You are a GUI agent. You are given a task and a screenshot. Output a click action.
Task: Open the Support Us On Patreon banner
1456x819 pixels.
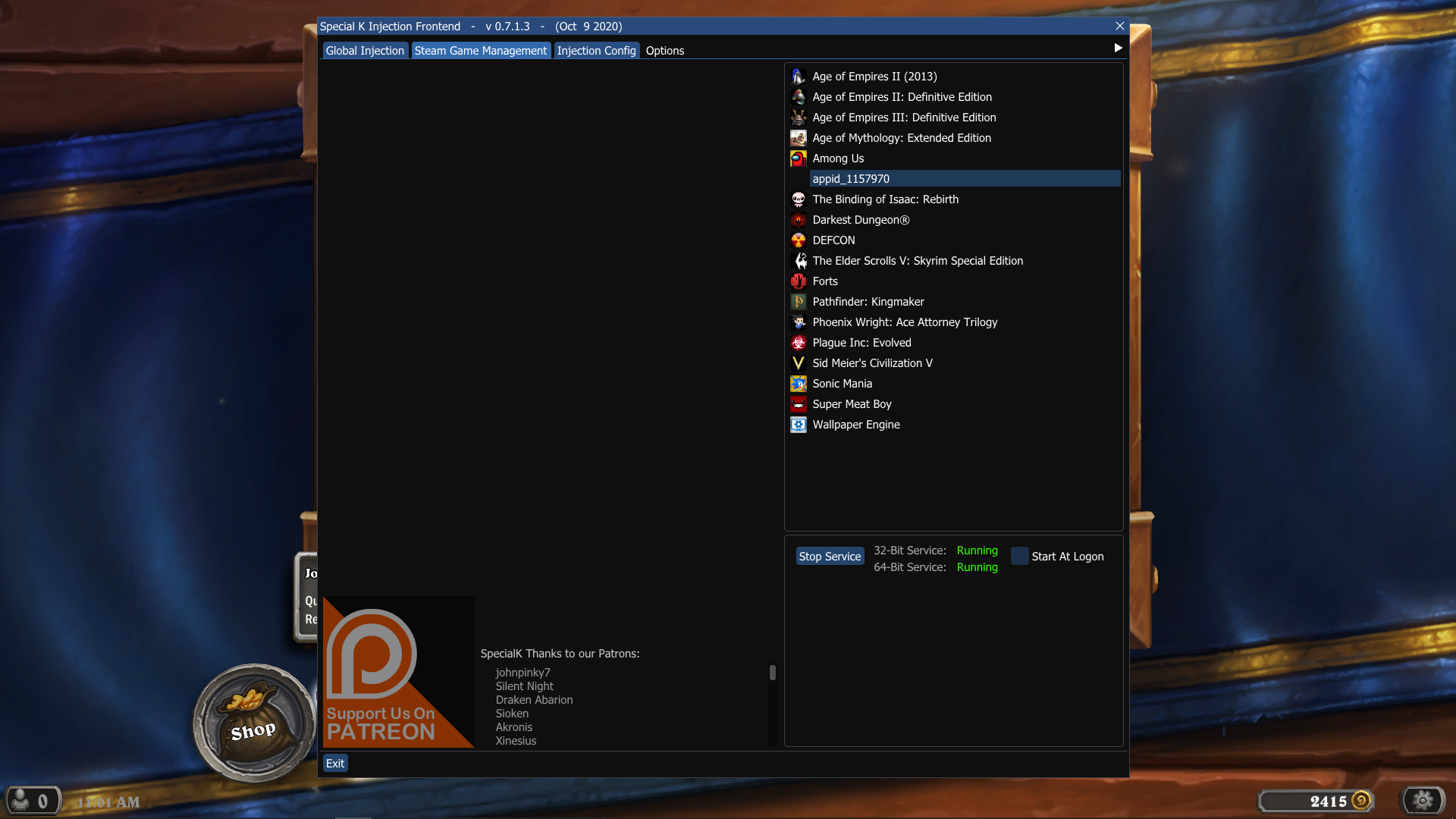(x=398, y=672)
